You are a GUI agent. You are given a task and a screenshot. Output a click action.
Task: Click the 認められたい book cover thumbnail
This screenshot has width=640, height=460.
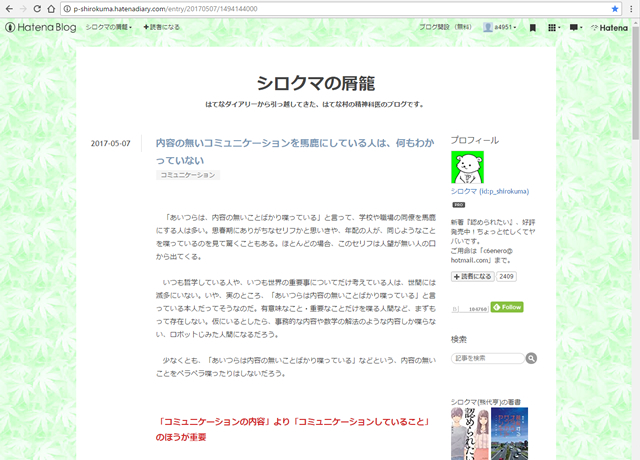(467, 432)
